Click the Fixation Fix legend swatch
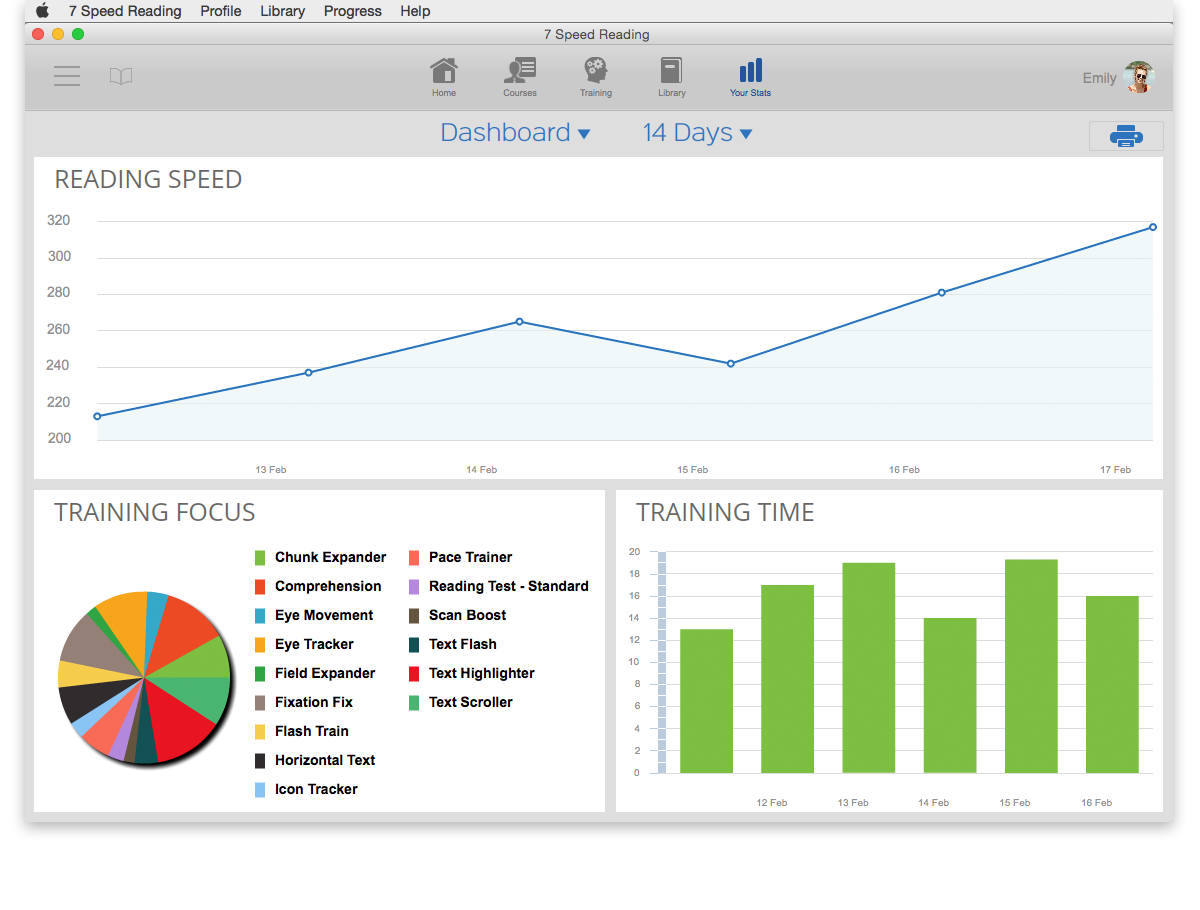Viewport: 1200px width, 910px height. [x=260, y=703]
